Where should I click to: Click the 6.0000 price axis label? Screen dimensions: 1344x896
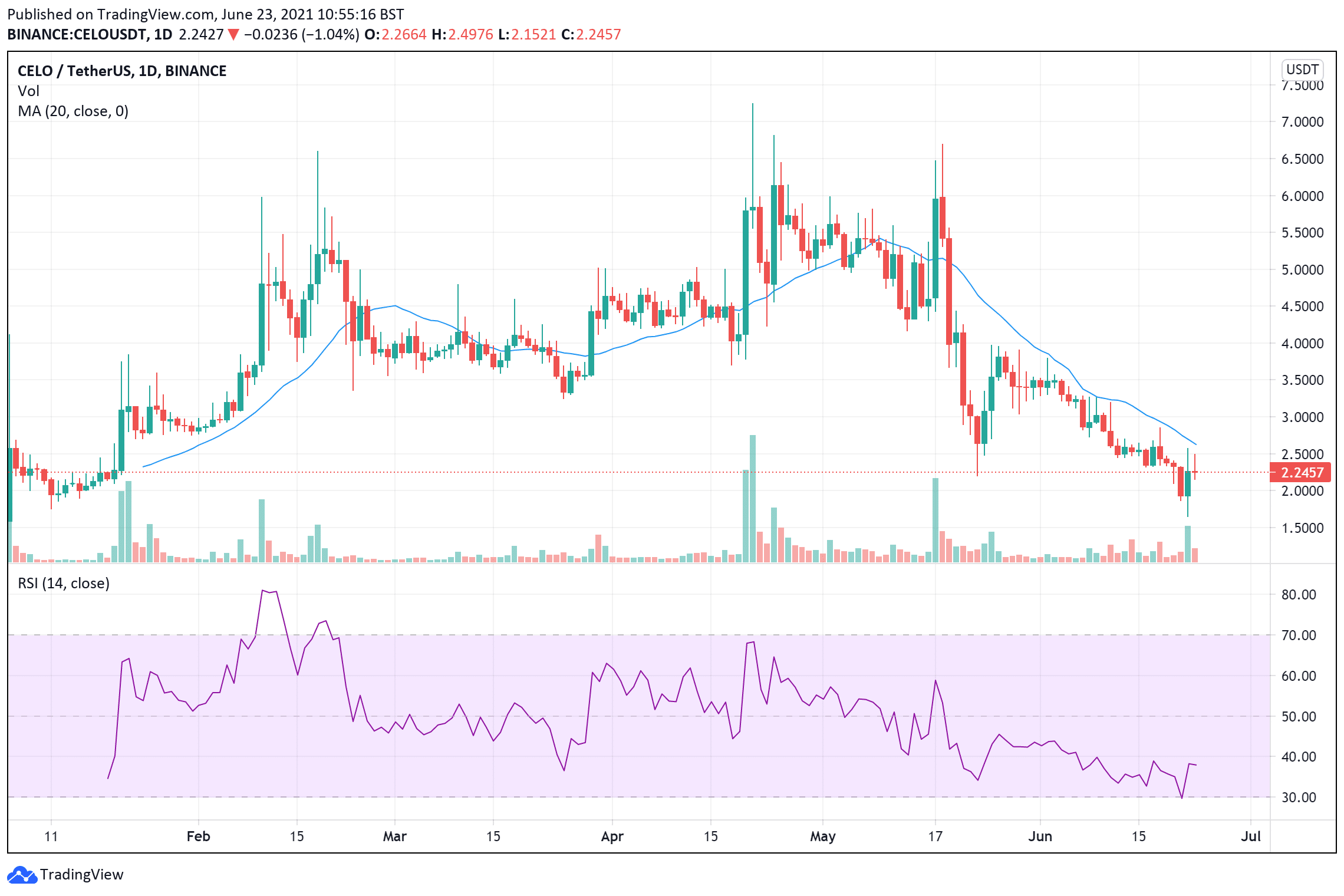pyautogui.click(x=1302, y=196)
